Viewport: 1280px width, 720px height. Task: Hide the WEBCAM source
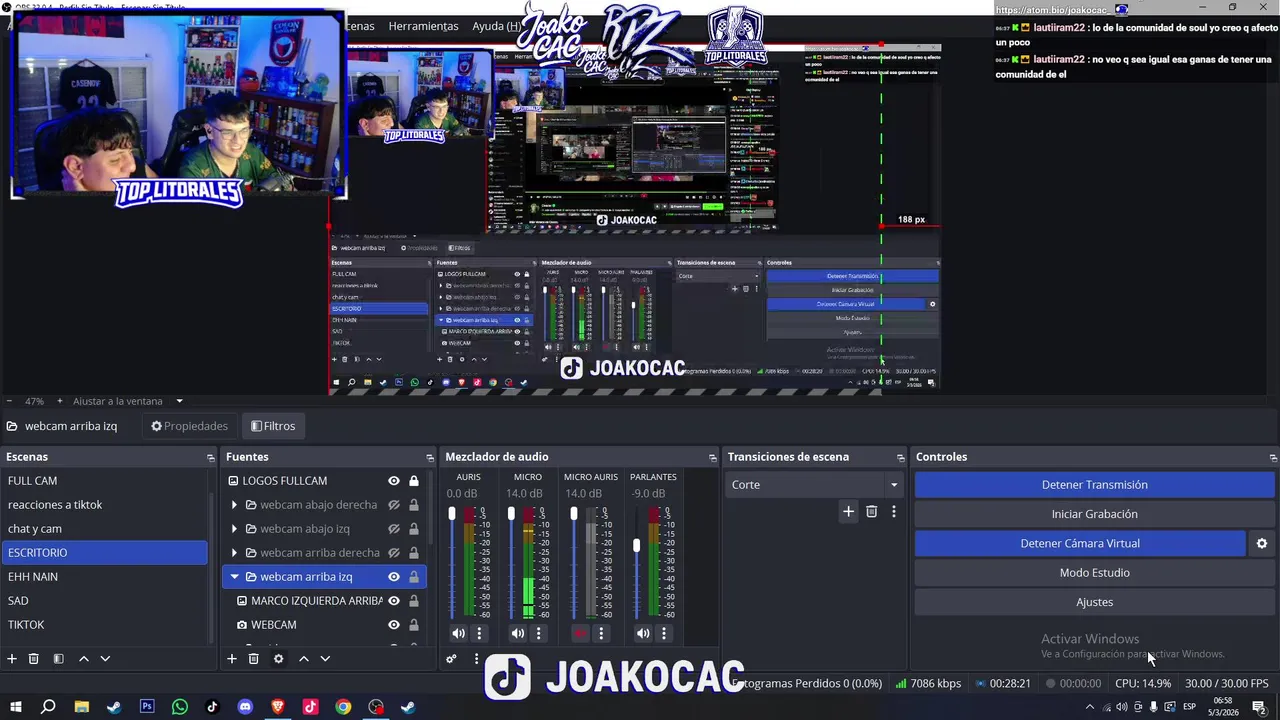[394, 625]
